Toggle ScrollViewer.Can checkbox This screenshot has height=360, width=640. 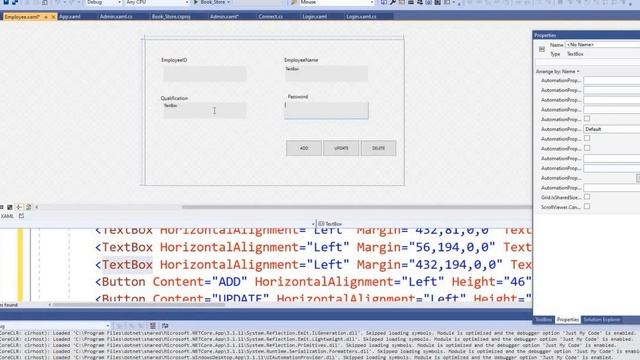[587, 207]
